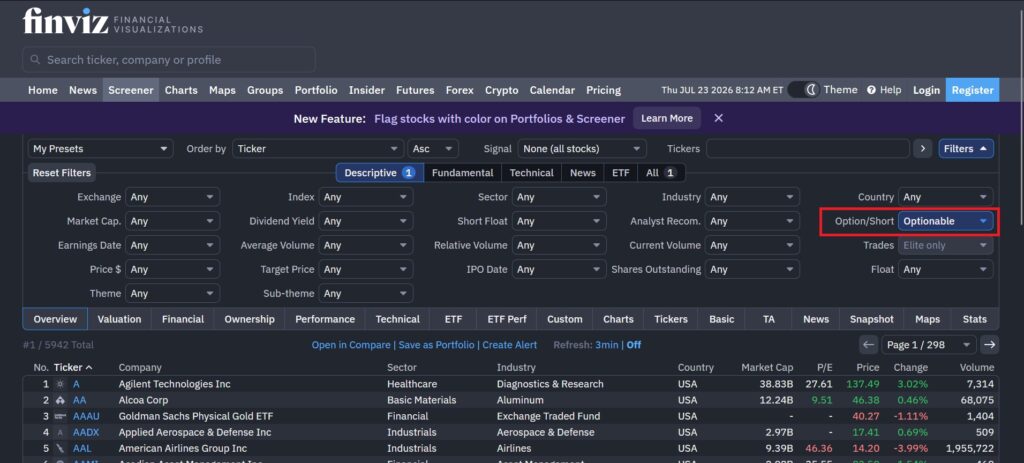Screen dimensions: 1024x463
Task: Click the Learn More button
Action: 667,118
